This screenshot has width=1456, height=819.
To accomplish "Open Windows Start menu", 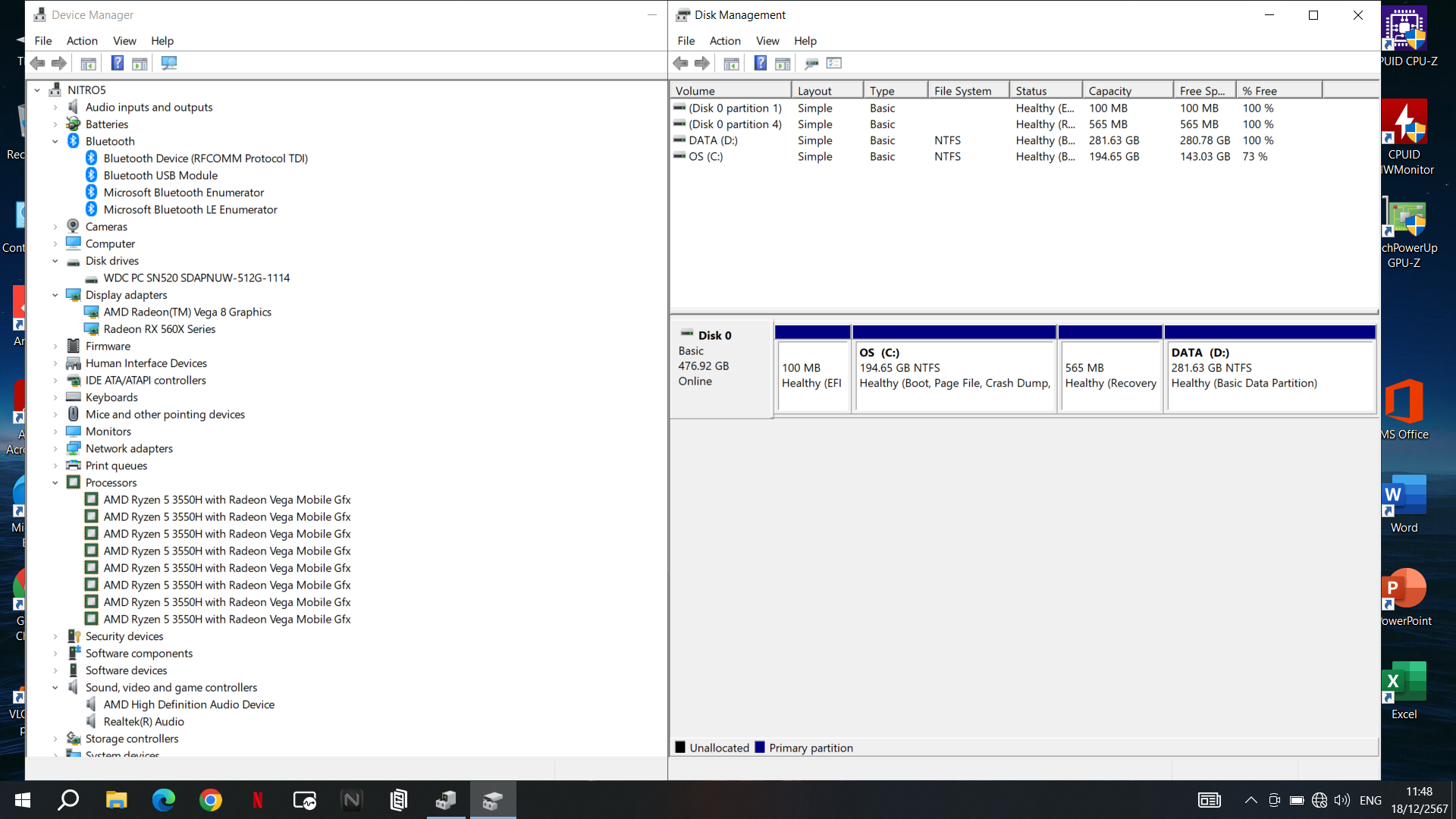I will [x=23, y=800].
